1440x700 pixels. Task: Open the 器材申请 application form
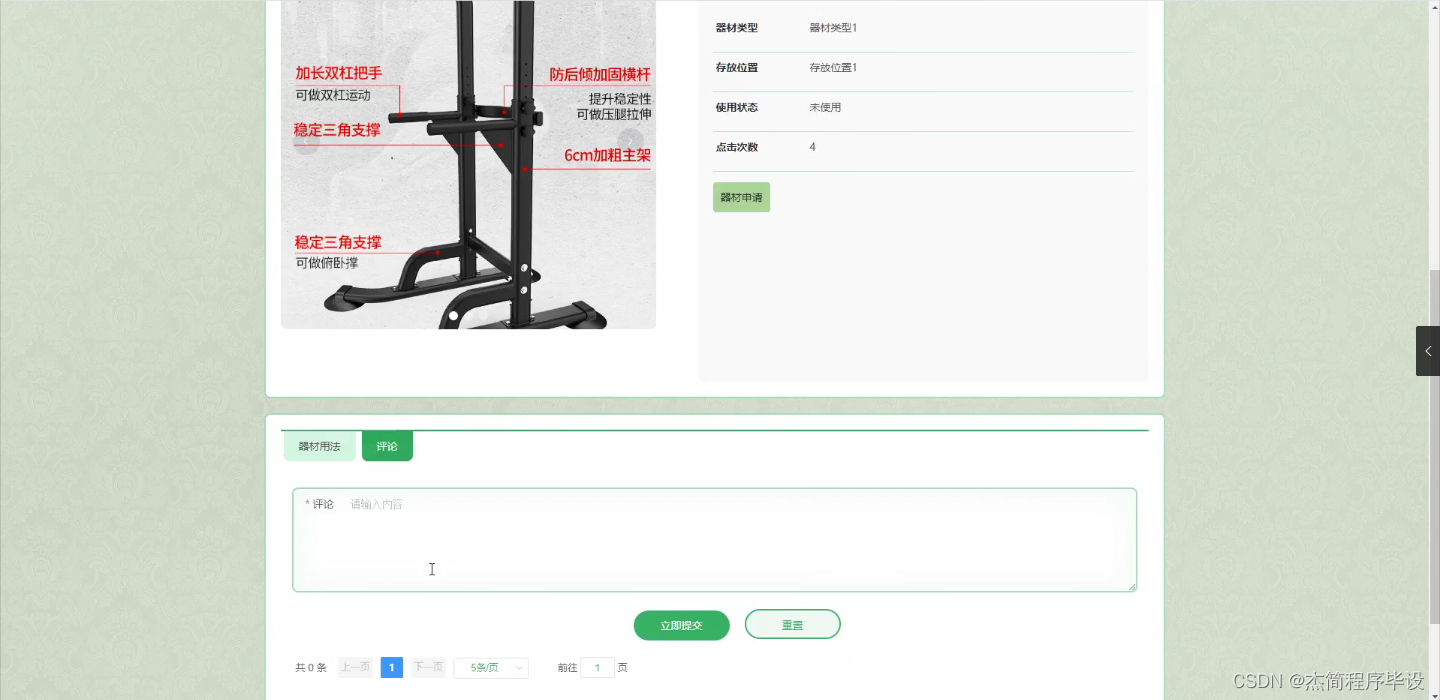[x=741, y=197]
